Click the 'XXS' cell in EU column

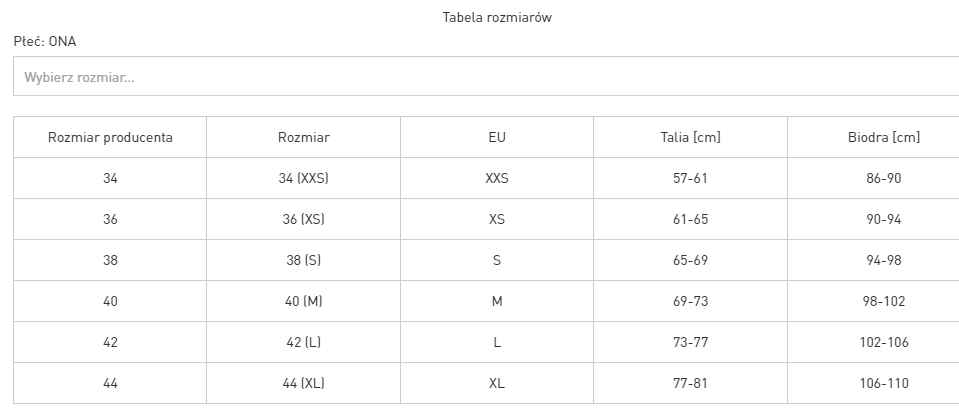click(x=497, y=178)
